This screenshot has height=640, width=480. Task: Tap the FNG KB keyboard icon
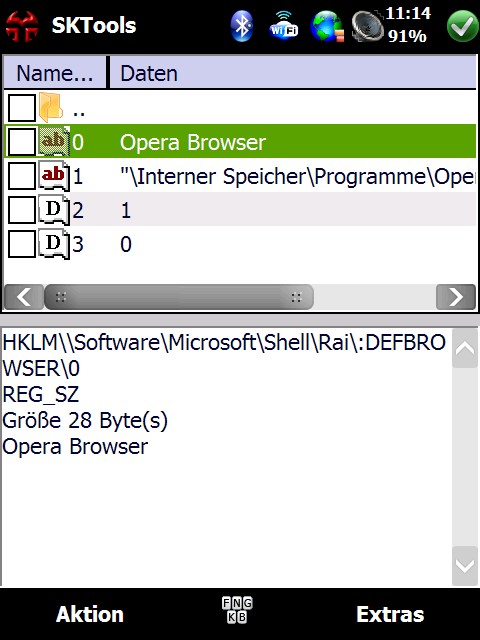pos(237,610)
